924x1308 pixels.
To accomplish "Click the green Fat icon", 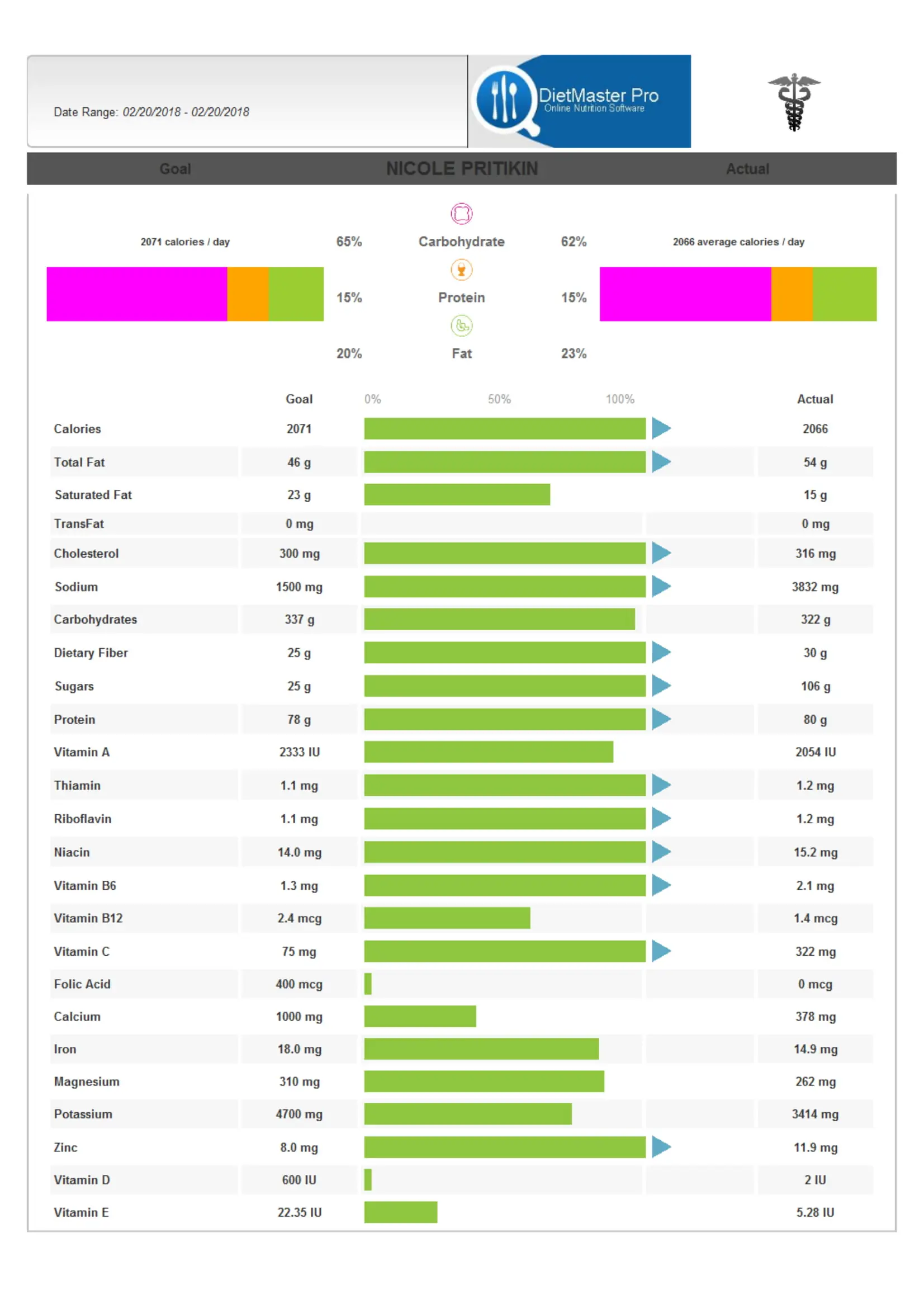I will 461,326.
